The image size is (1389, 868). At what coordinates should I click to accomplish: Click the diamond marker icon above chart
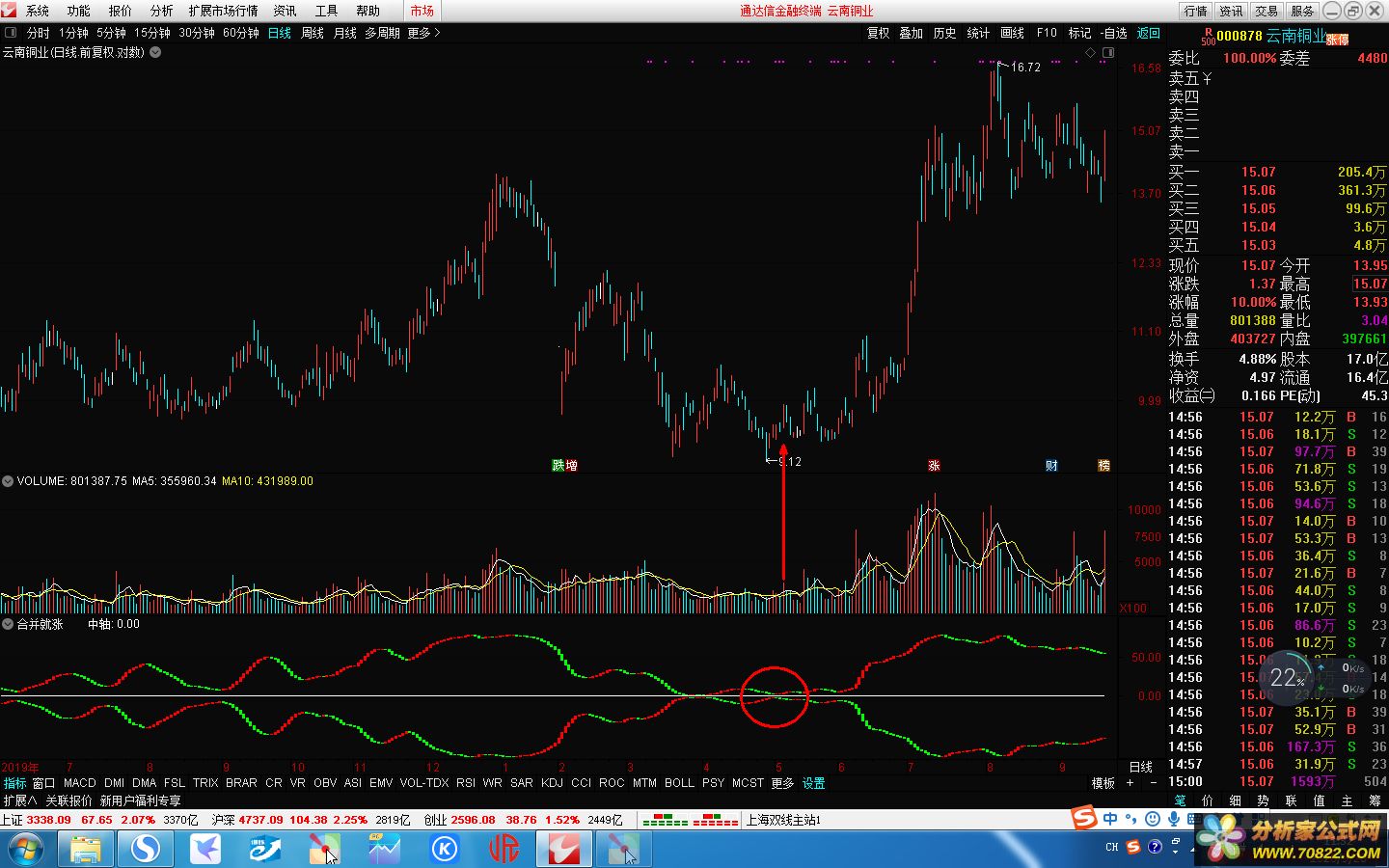[1091, 52]
